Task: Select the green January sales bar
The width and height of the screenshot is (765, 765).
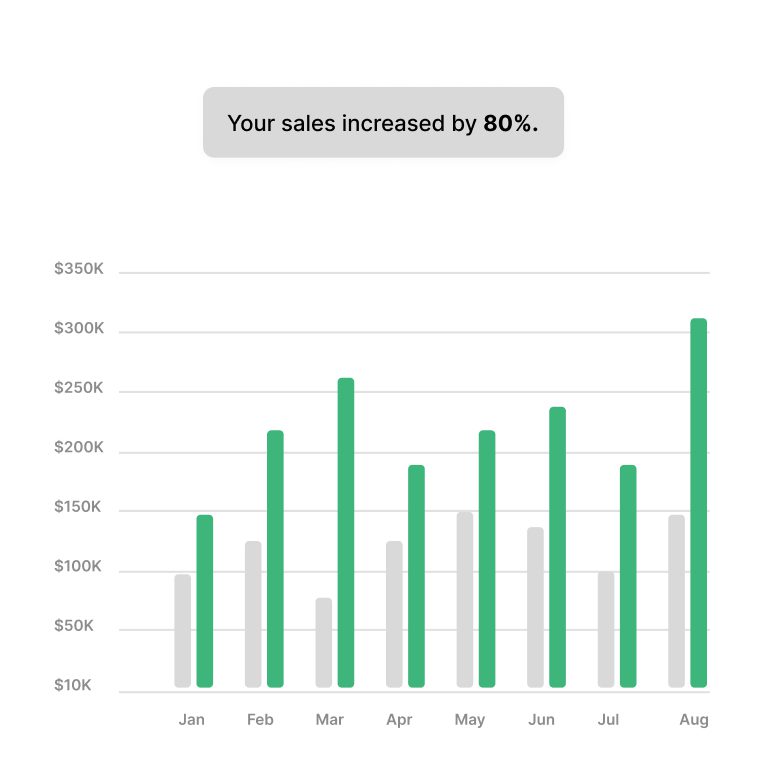Action: pyautogui.click(x=205, y=601)
